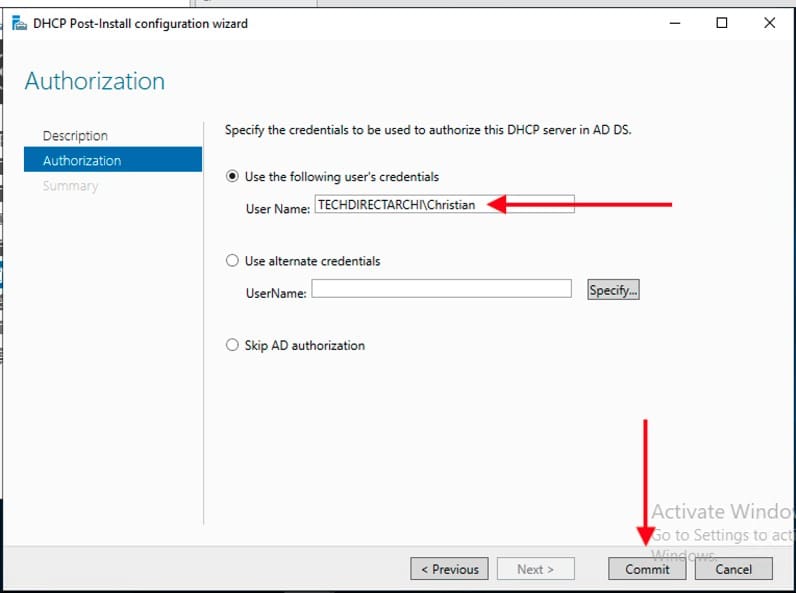Click the large Authorization page heading
Screen dimensions: 796x593
coord(95,81)
